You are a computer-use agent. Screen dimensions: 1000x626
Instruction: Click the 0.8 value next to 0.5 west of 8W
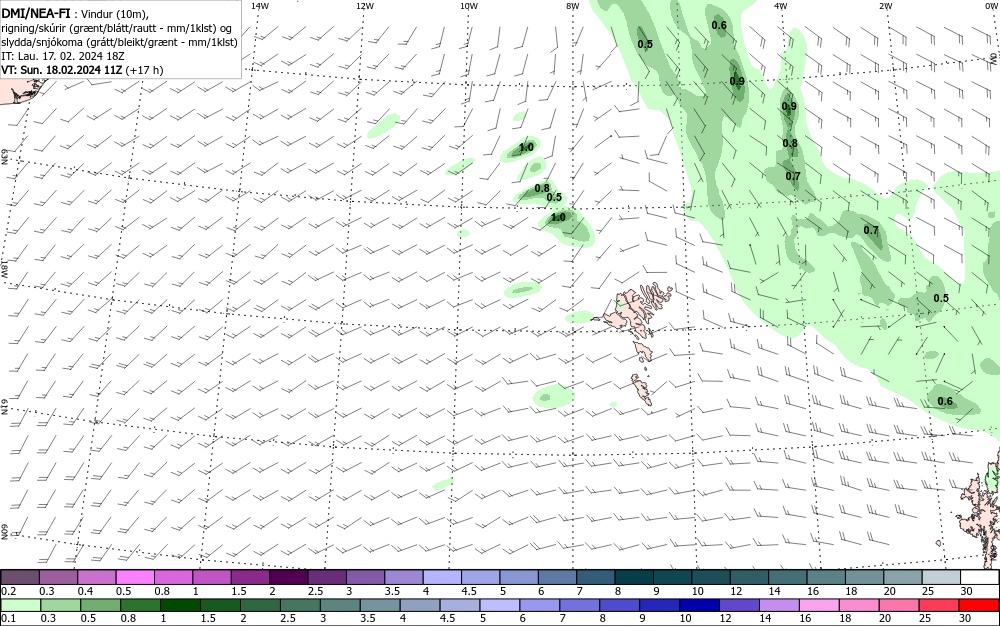tap(542, 188)
